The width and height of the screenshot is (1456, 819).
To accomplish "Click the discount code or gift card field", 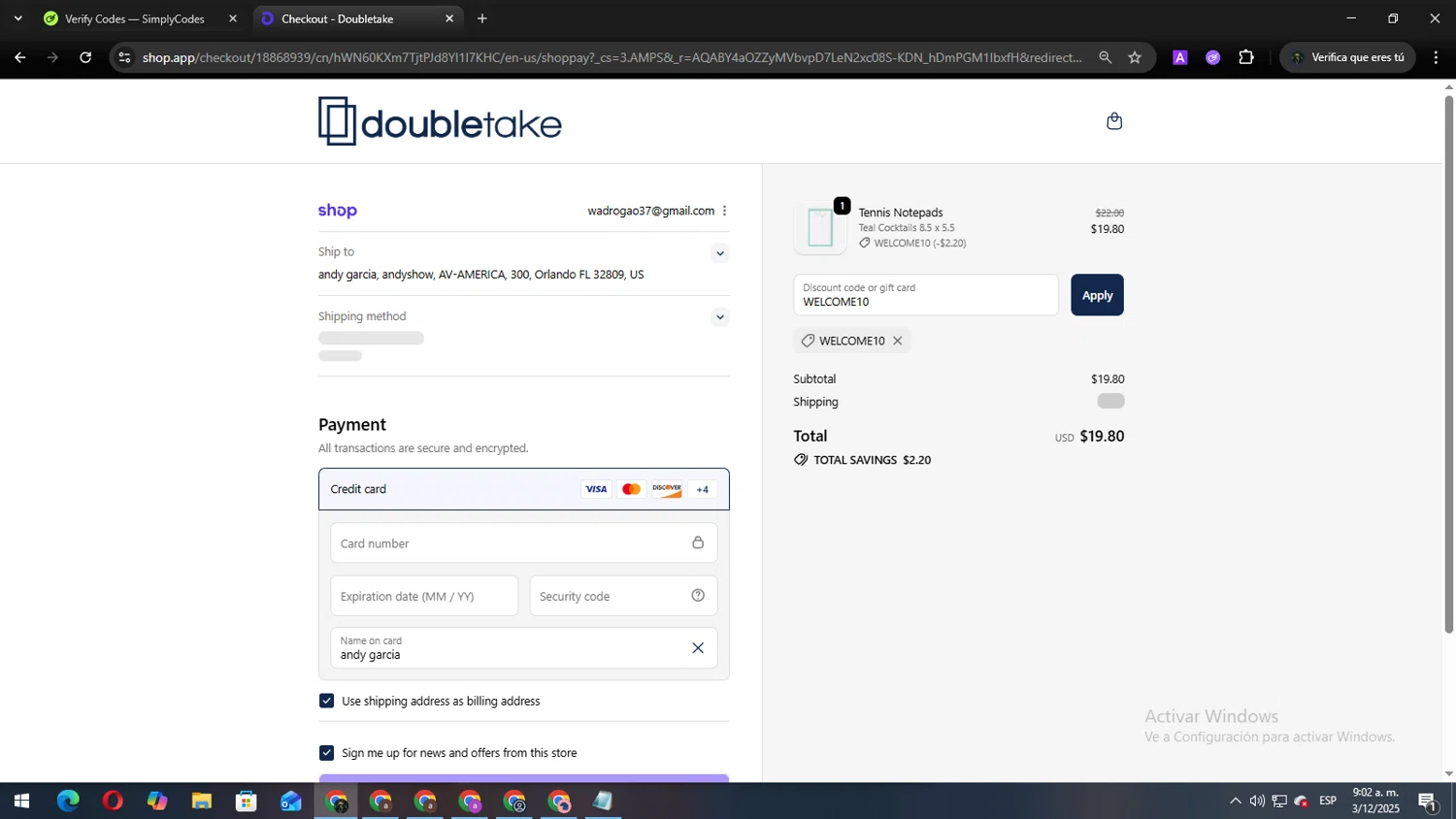I will pos(926,295).
